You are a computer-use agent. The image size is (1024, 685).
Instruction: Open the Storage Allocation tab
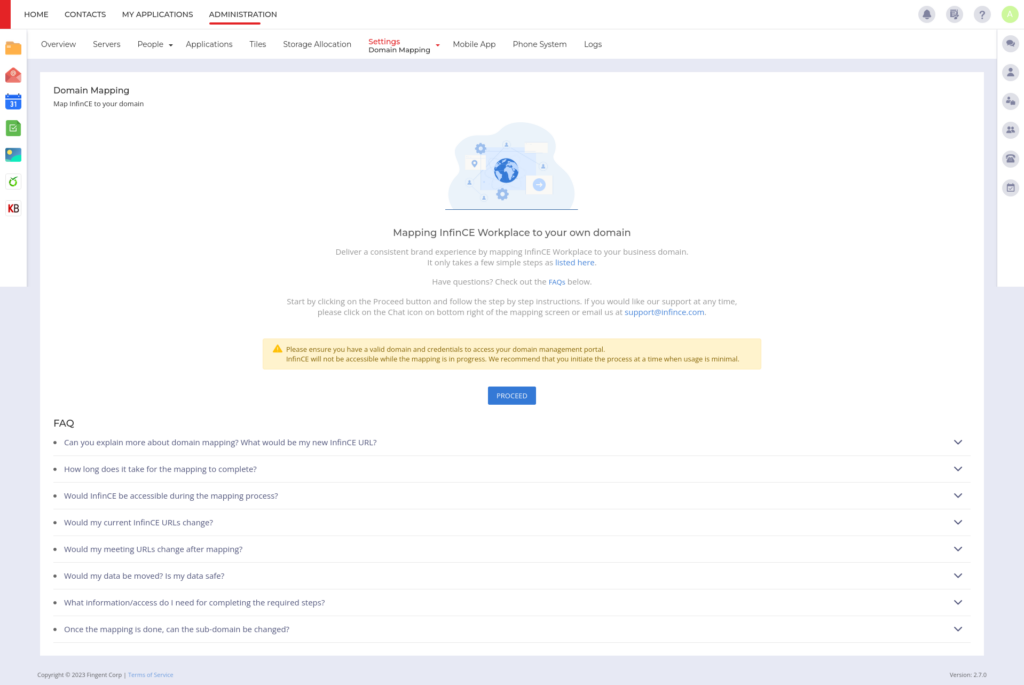pos(317,44)
